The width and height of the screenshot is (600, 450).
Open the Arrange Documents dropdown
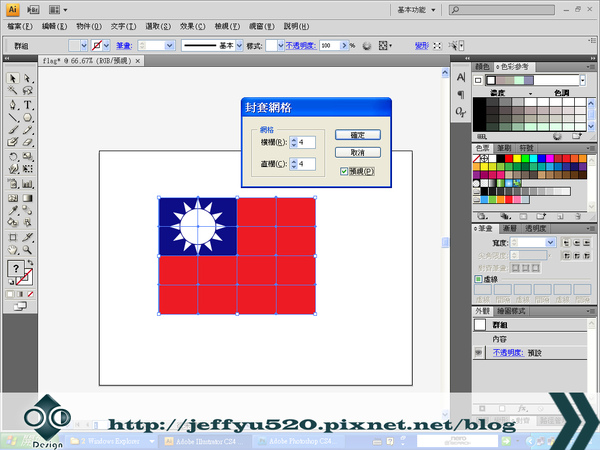(x=57, y=10)
